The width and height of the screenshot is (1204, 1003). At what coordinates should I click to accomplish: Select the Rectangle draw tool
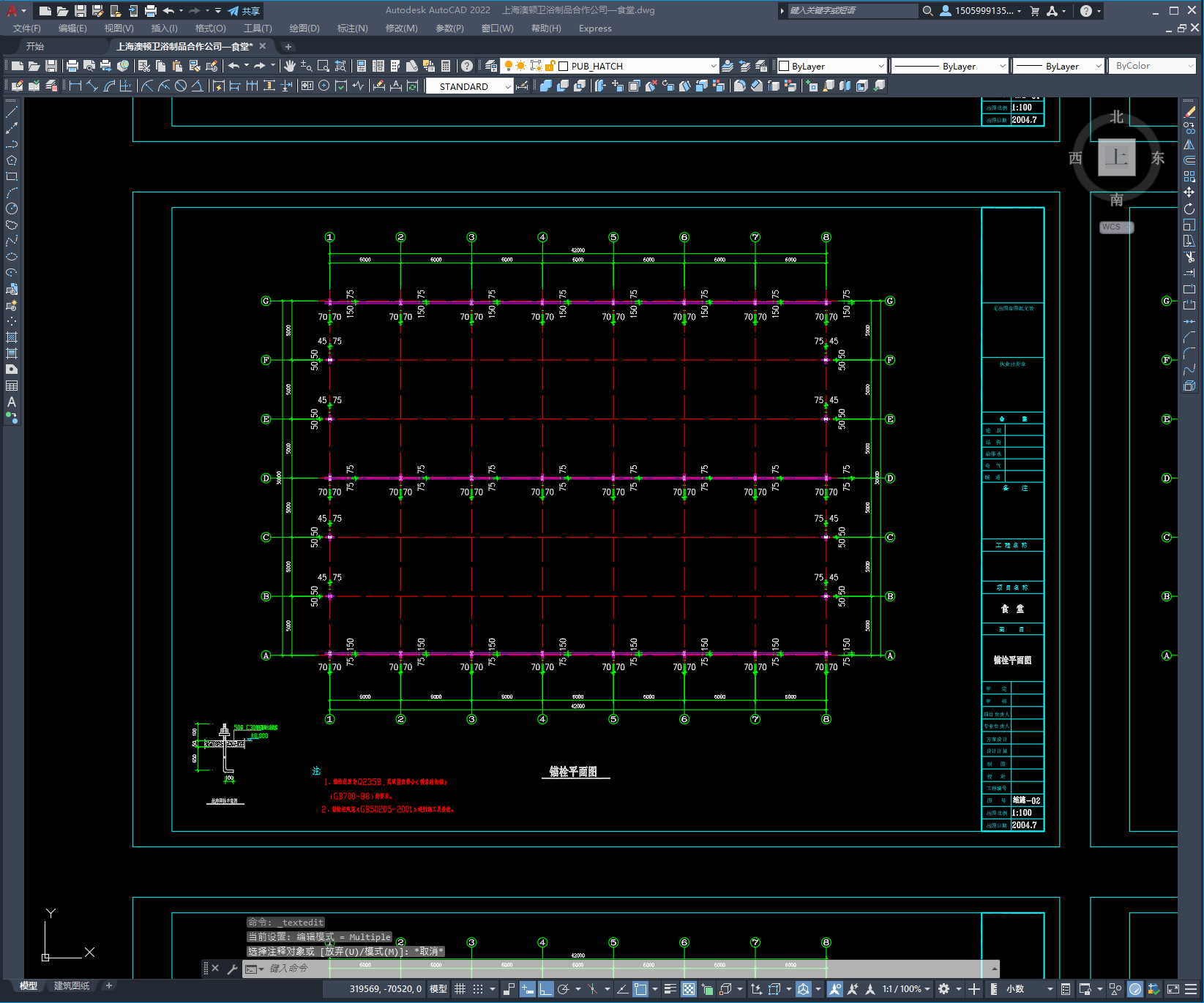[12, 176]
